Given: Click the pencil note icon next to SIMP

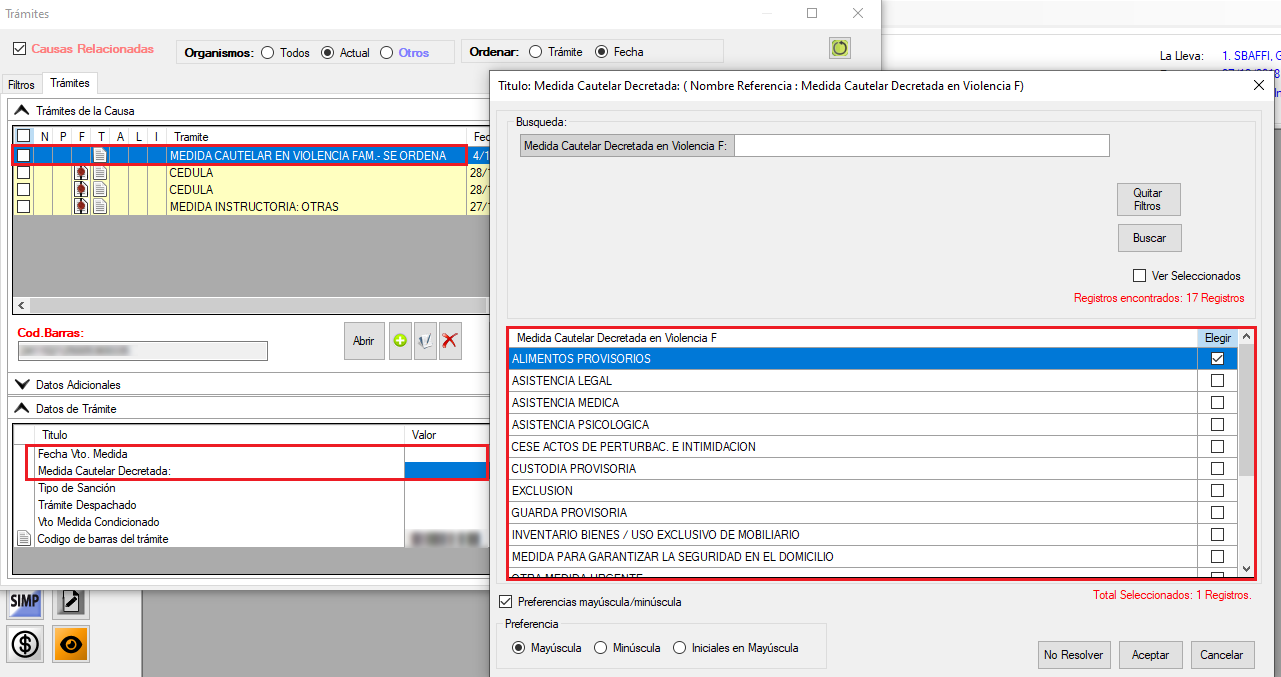Looking at the screenshot, I should pos(71,601).
